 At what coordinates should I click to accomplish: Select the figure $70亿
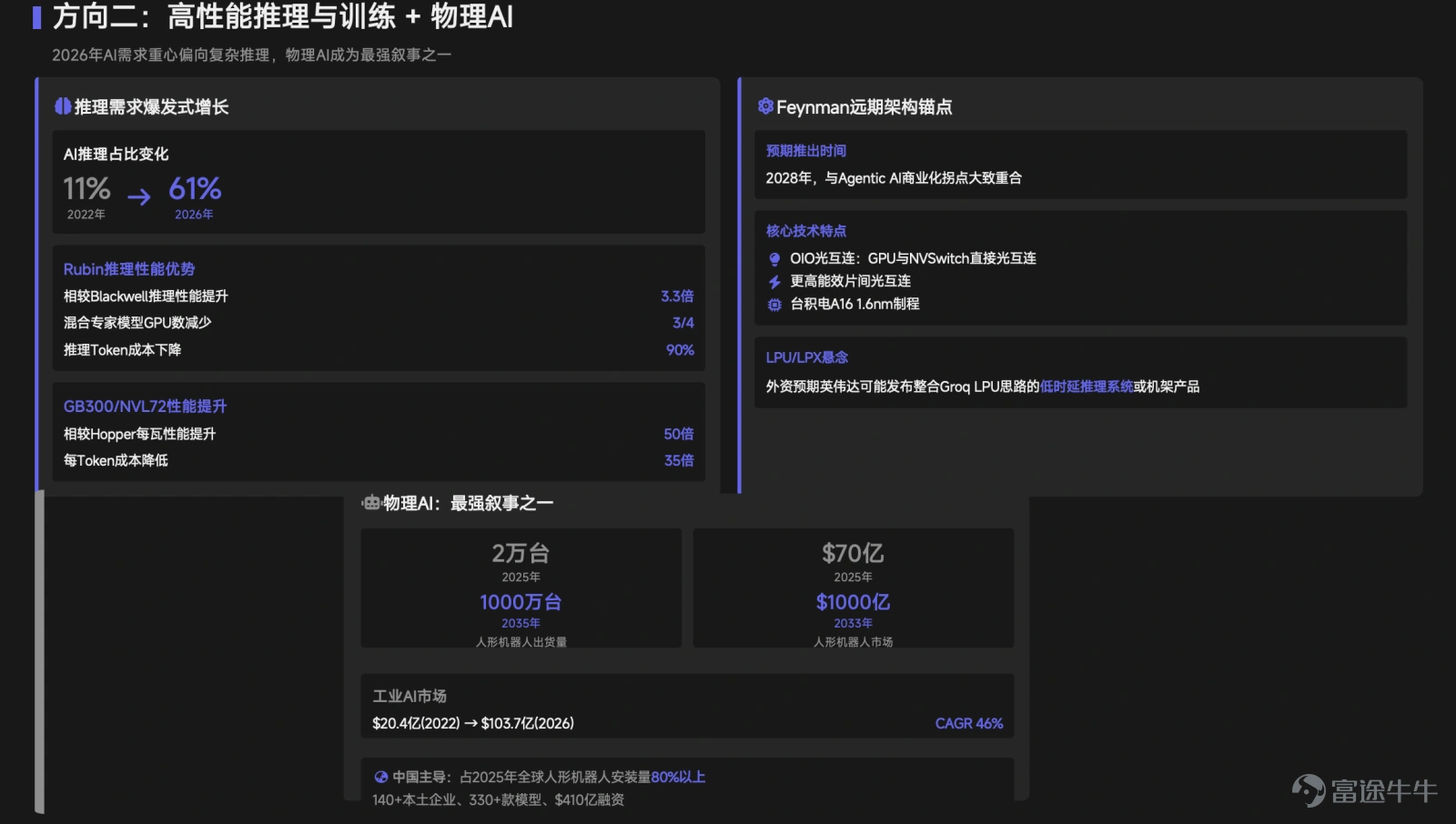[x=853, y=553]
